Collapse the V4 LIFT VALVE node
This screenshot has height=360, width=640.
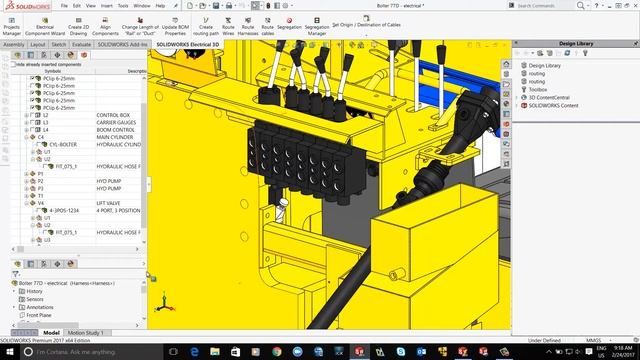click(x=27, y=203)
